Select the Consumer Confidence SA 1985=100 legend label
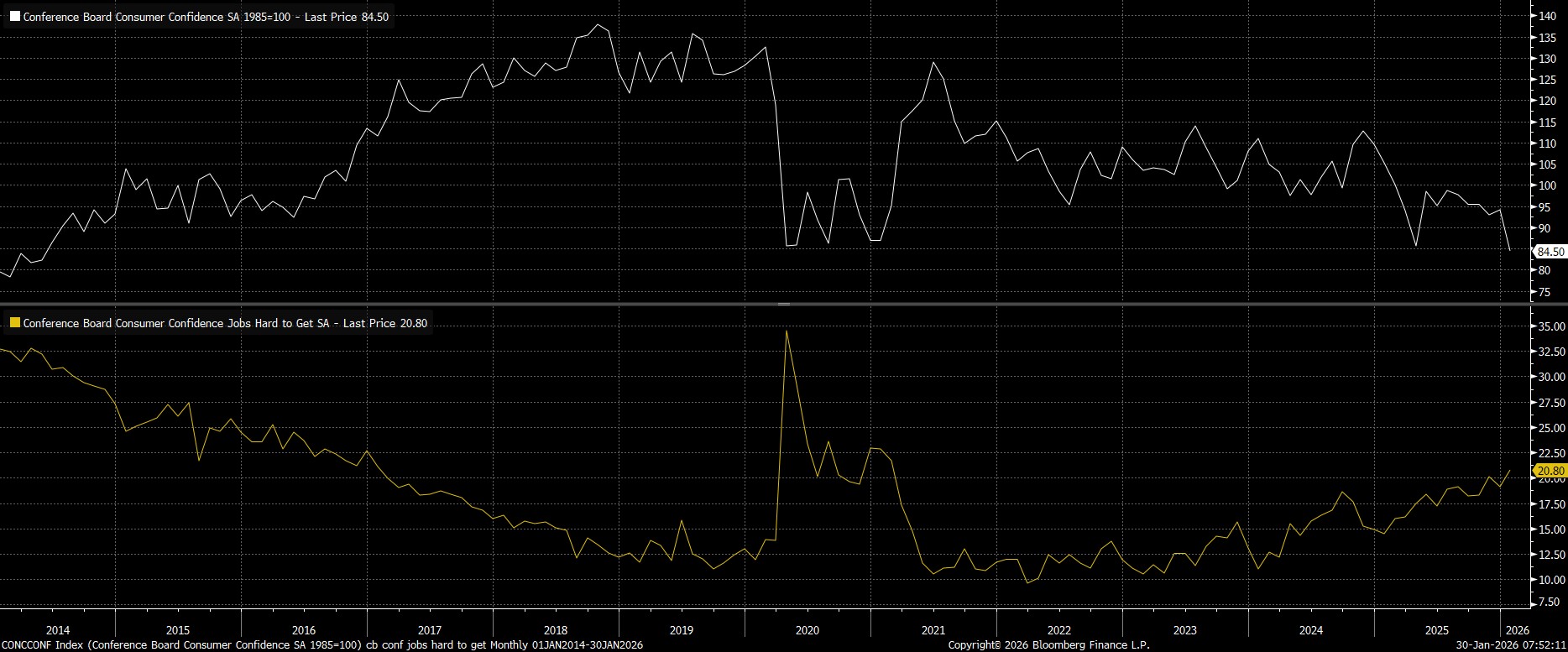The height and width of the screenshot is (652, 1568). [206, 17]
